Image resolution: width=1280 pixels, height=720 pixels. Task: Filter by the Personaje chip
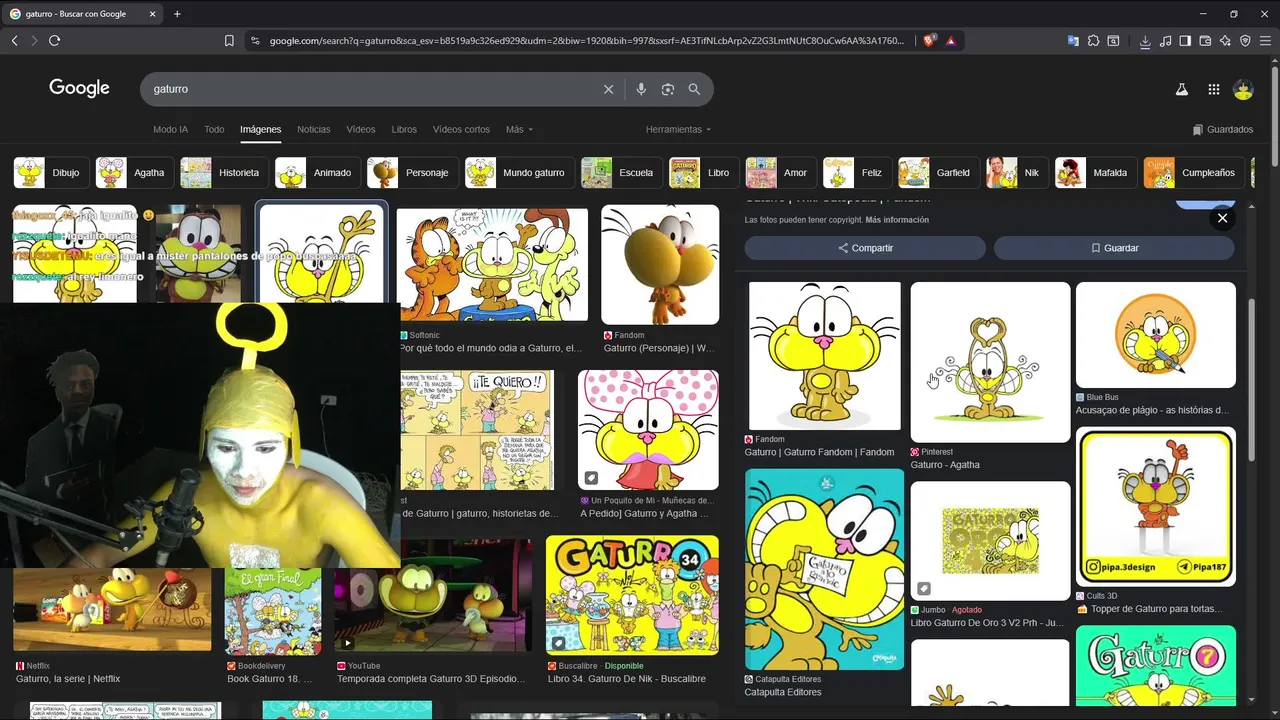pyautogui.click(x=412, y=172)
